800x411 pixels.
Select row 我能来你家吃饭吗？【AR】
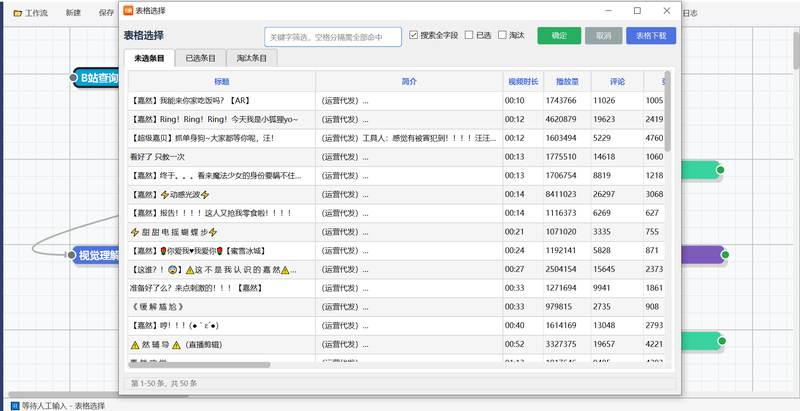pos(396,100)
